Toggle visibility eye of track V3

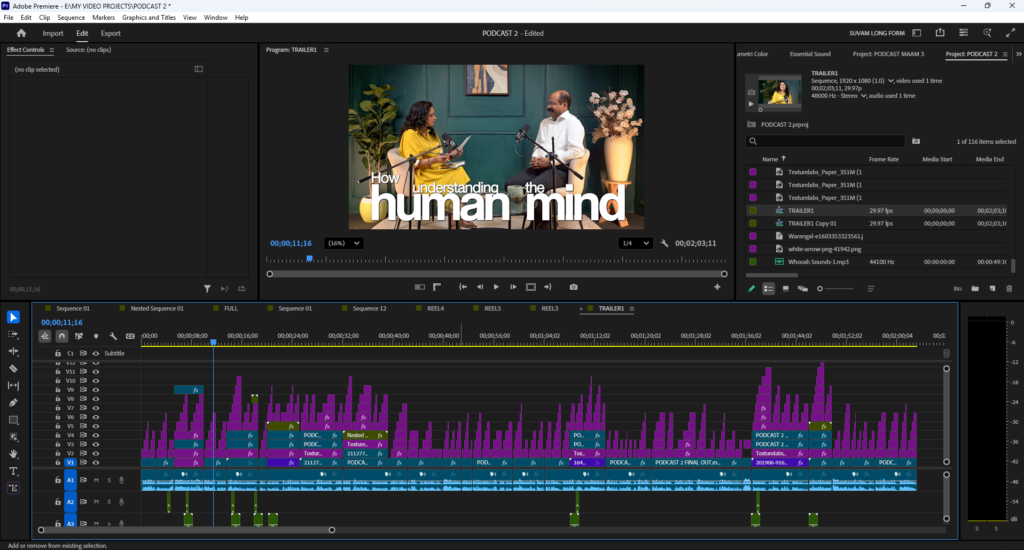[96, 444]
